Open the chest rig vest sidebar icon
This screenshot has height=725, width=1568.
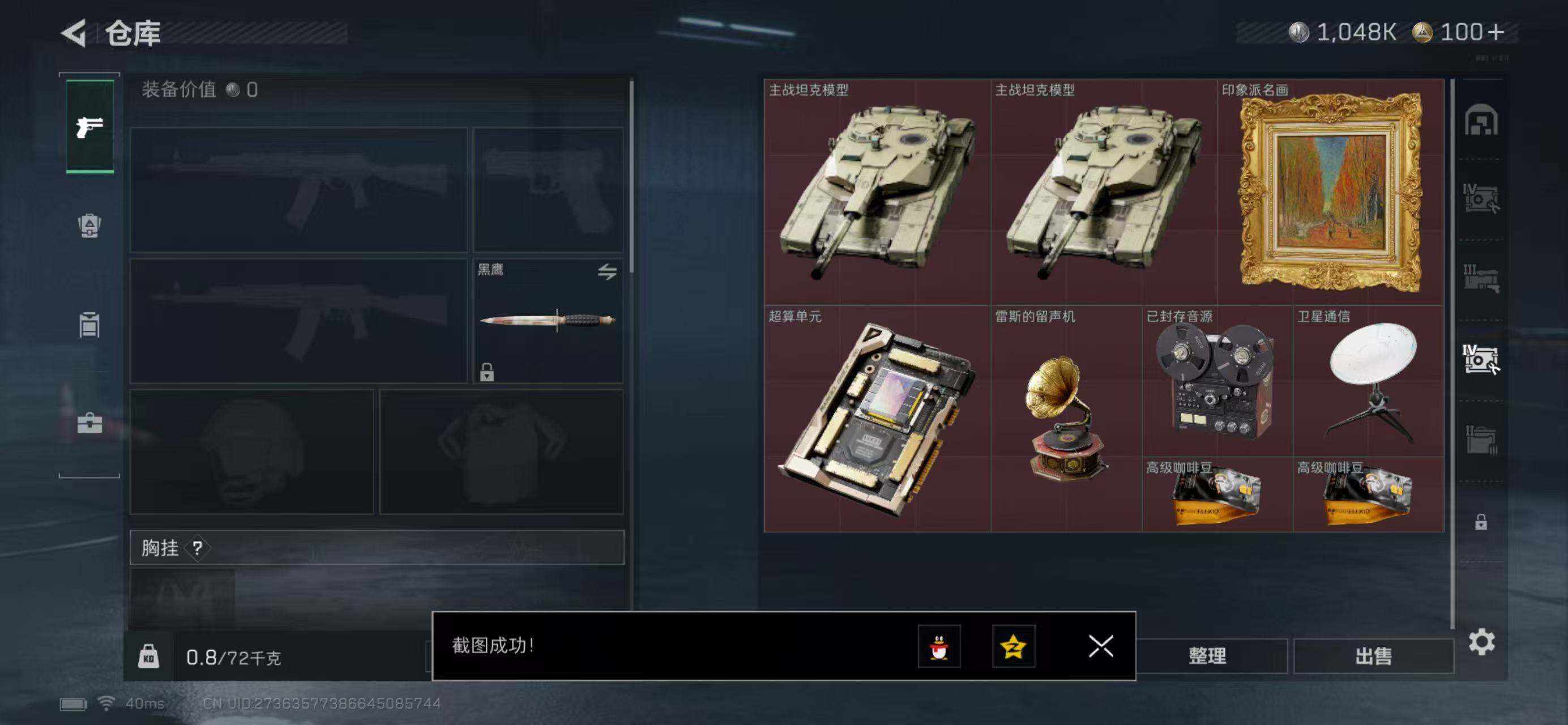[x=89, y=325]
